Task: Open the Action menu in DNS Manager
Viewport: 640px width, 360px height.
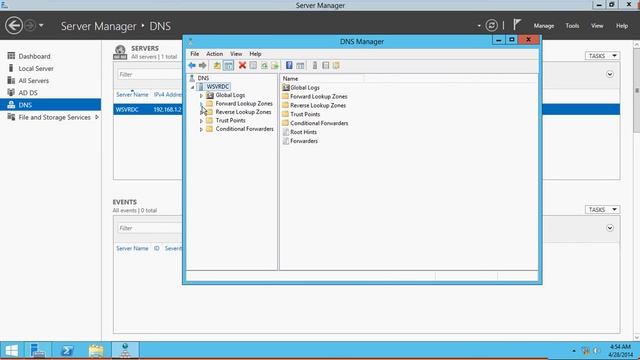Action: pos(214,54)
